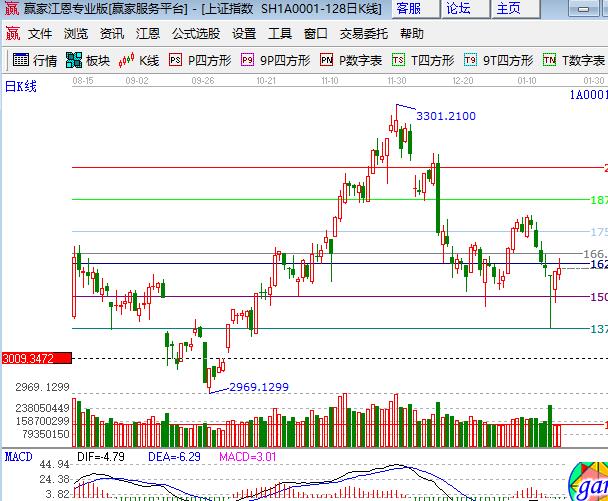Select the P四方形 tool
Viewport: 608px width, 501px height.
tap(199, 60)
